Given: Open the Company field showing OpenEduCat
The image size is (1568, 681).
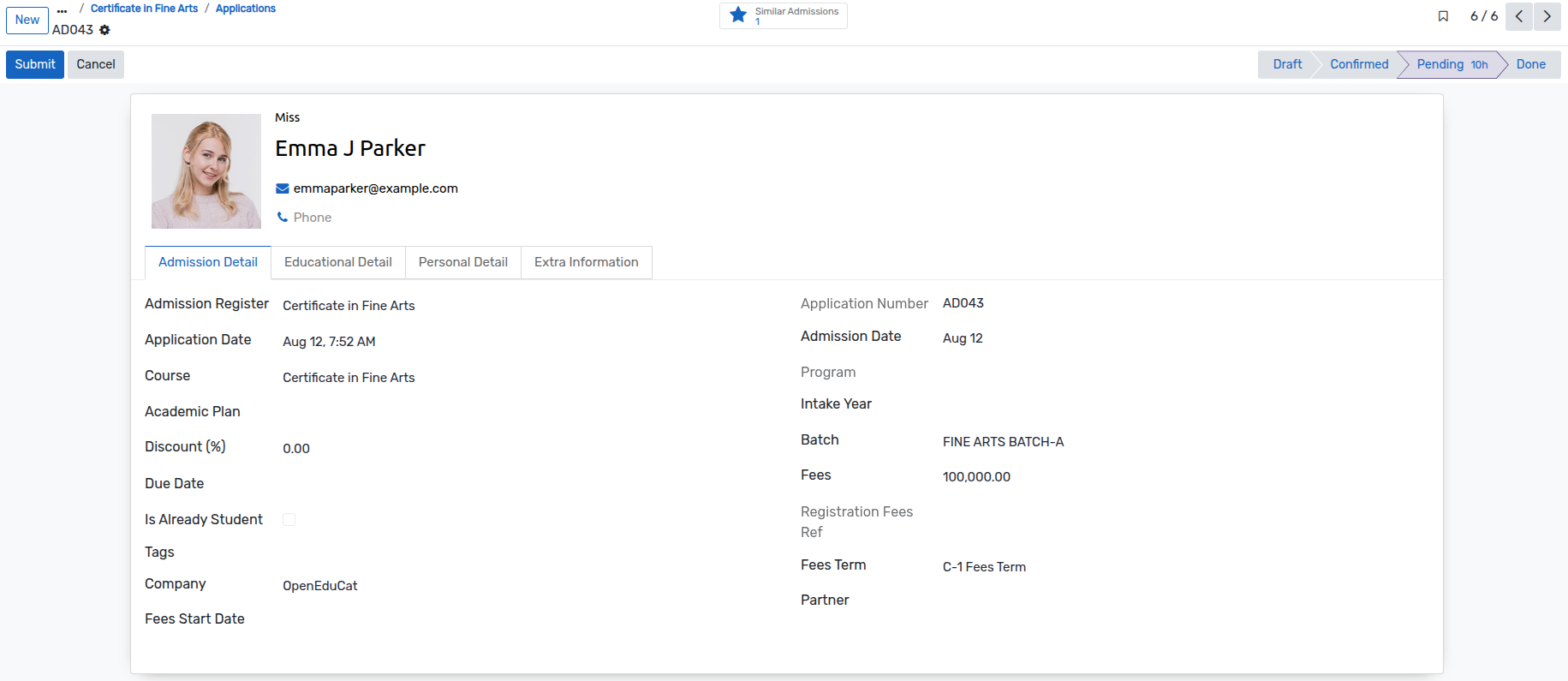Looking at the screenshot, I should [x=320, y=586].
